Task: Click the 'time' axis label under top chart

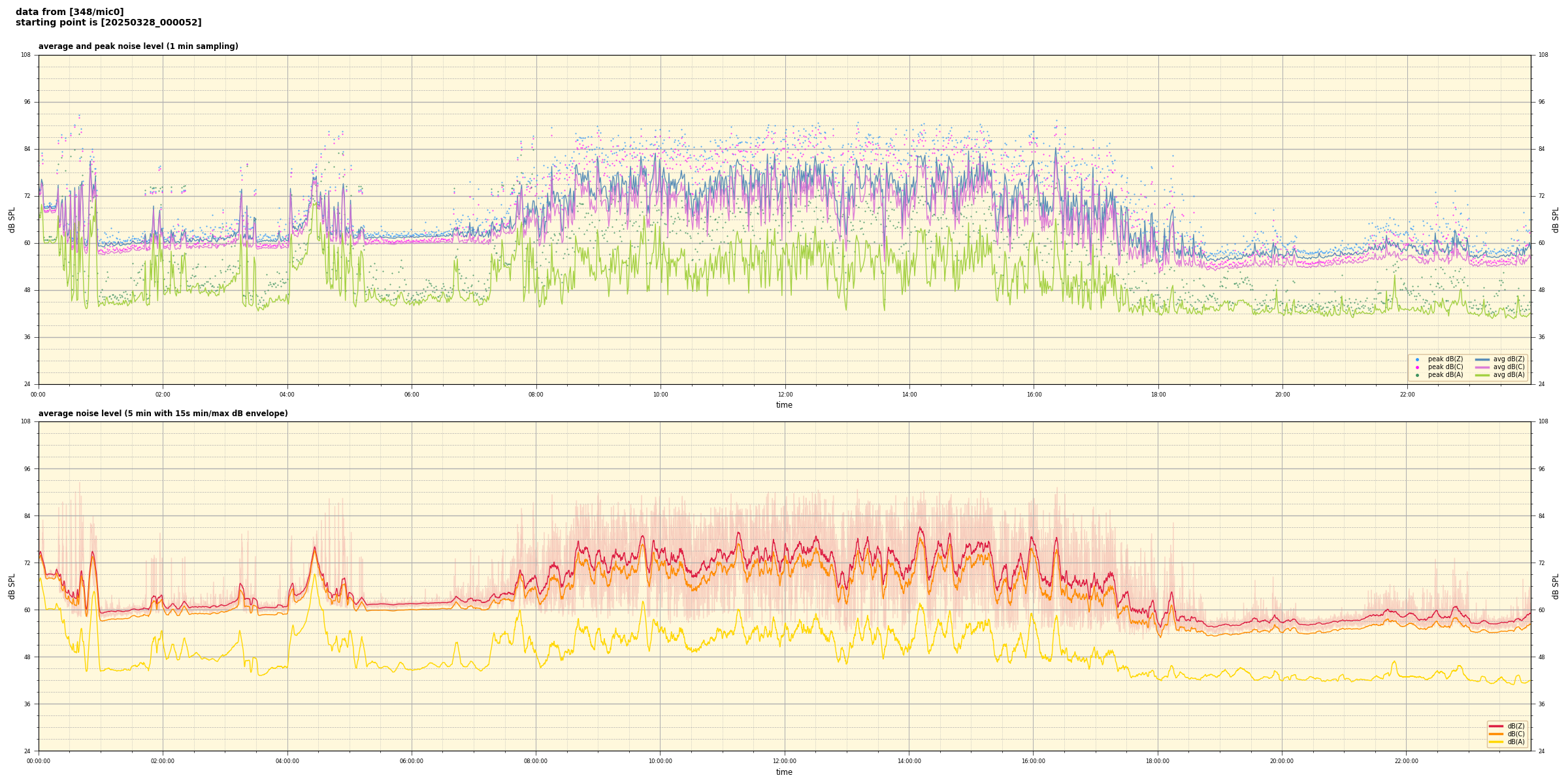Action: tap(784, 405)
